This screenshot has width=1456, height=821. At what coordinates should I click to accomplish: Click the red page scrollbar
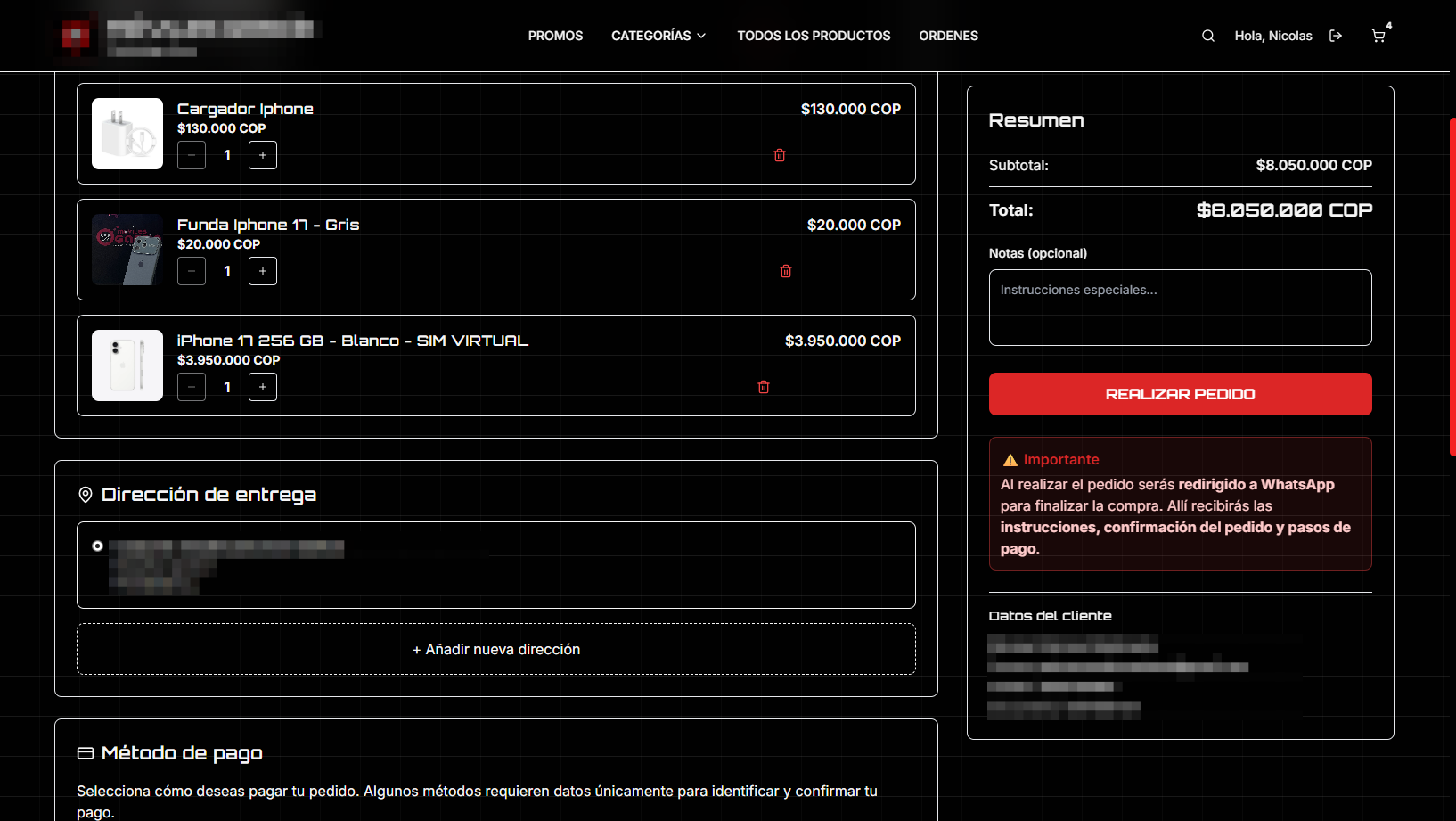(1452, 285)
